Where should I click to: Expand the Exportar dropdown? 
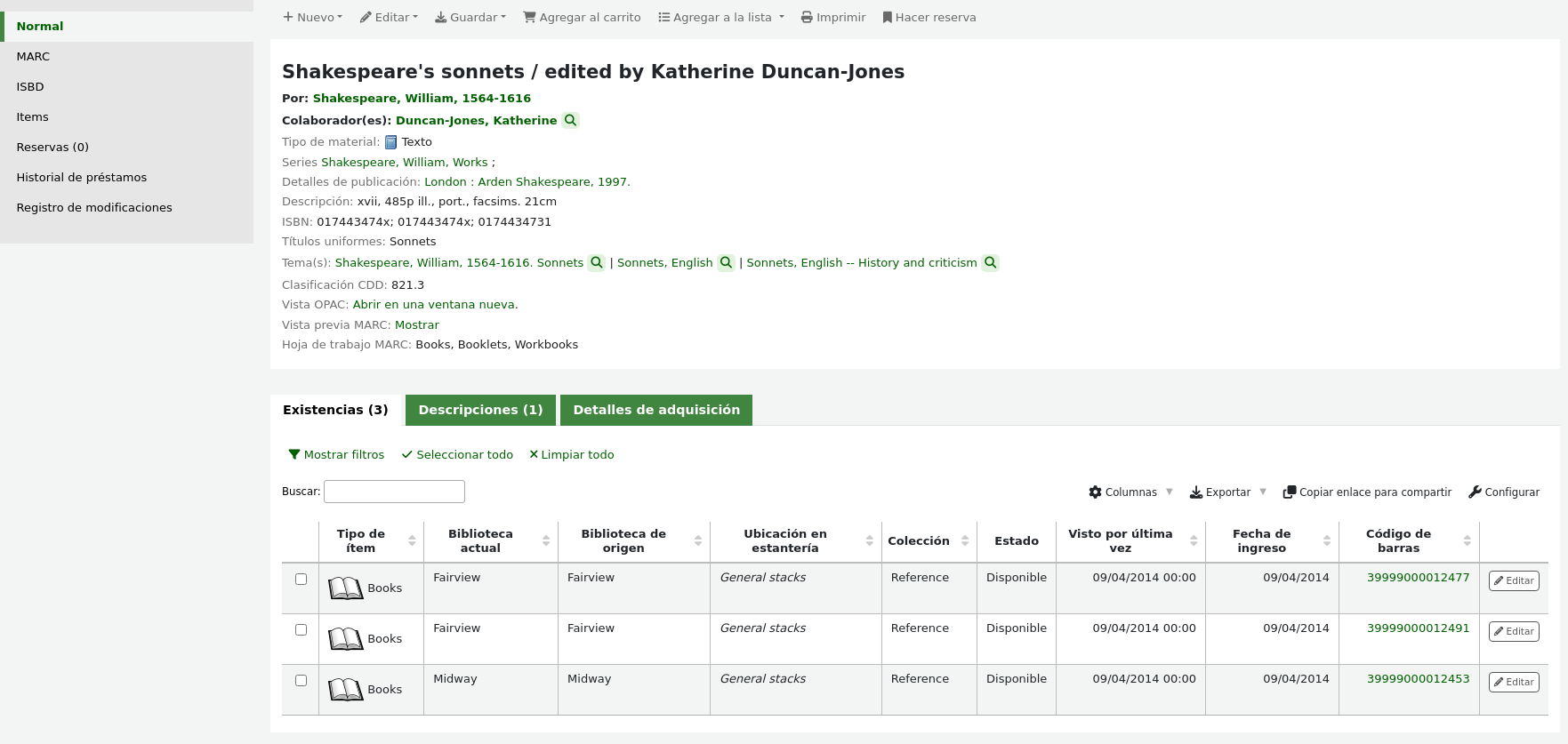click(1228, 492)
